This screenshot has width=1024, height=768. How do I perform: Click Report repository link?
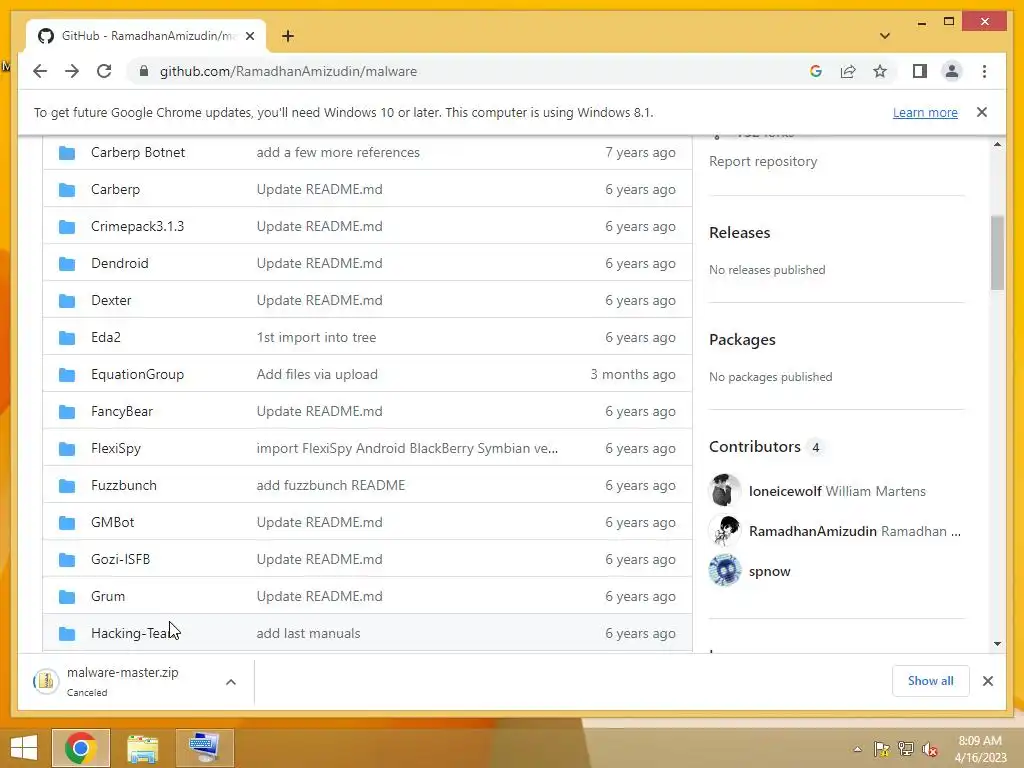[763, 161]
